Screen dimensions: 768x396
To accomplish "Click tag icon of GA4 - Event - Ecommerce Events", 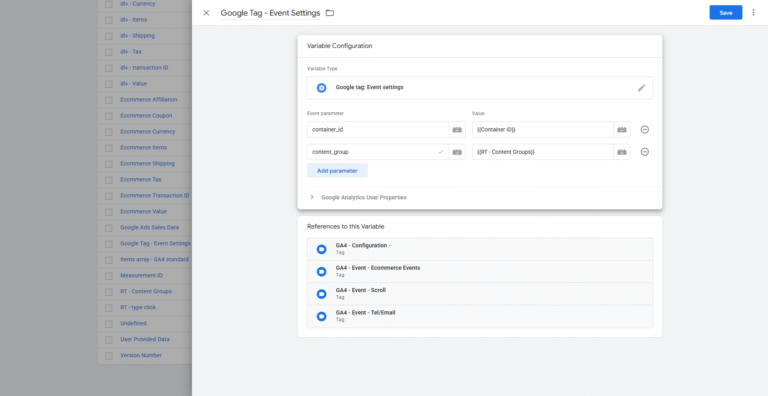I will 321,272.
